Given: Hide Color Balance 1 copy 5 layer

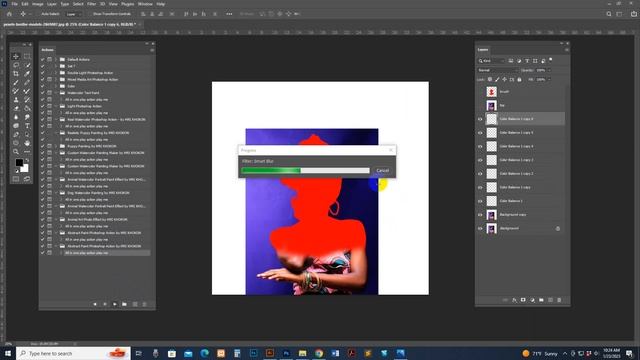Looking at the screenshot, I should [480, 133].
